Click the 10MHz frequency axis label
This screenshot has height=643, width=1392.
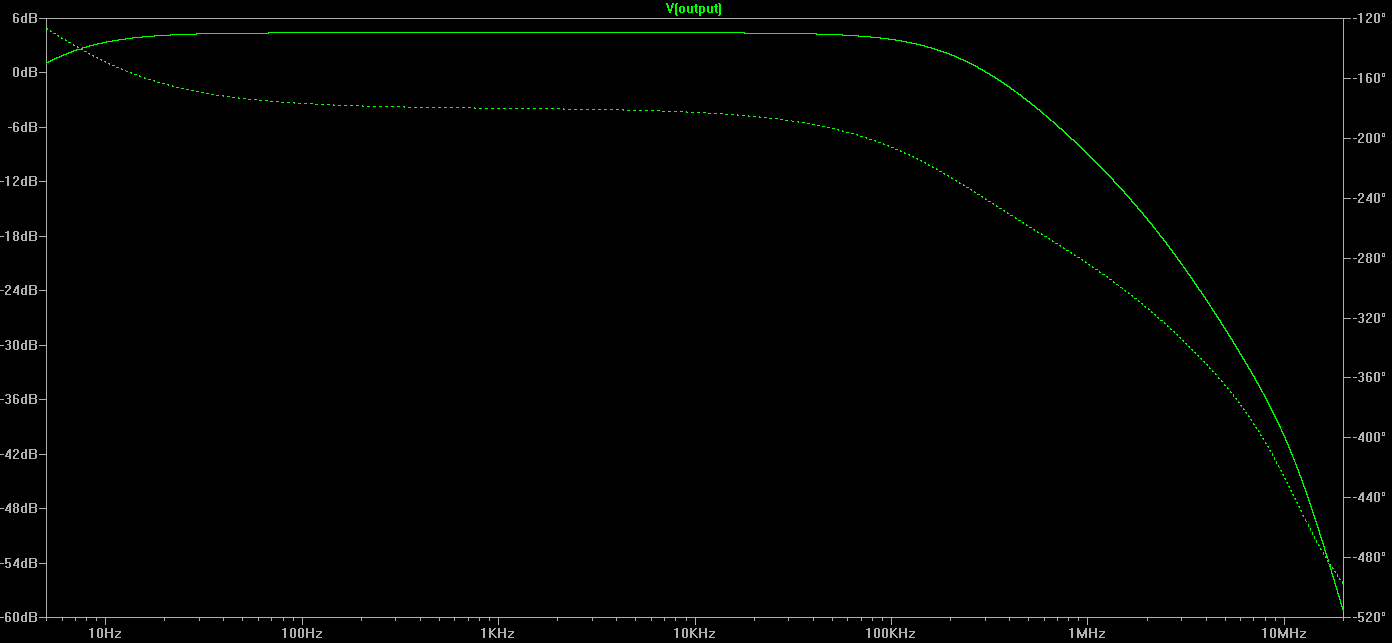[x=1282, y=633]
